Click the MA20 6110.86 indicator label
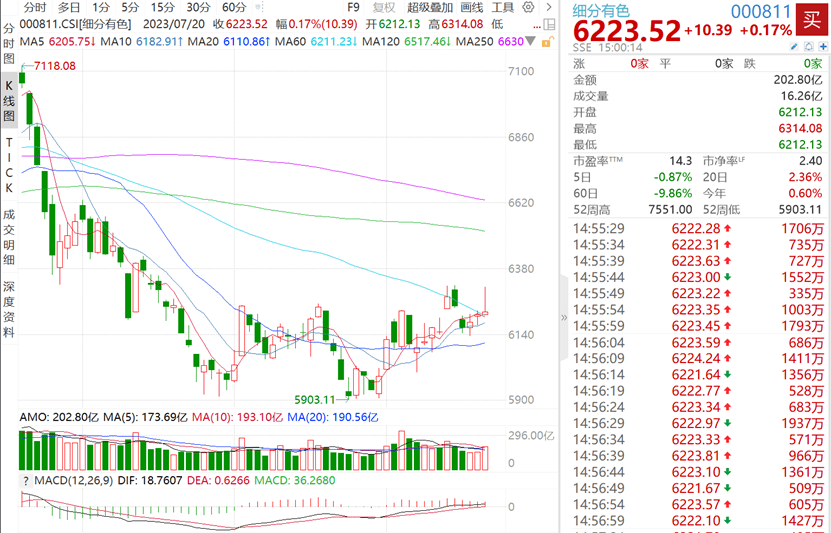 (229, 41)
